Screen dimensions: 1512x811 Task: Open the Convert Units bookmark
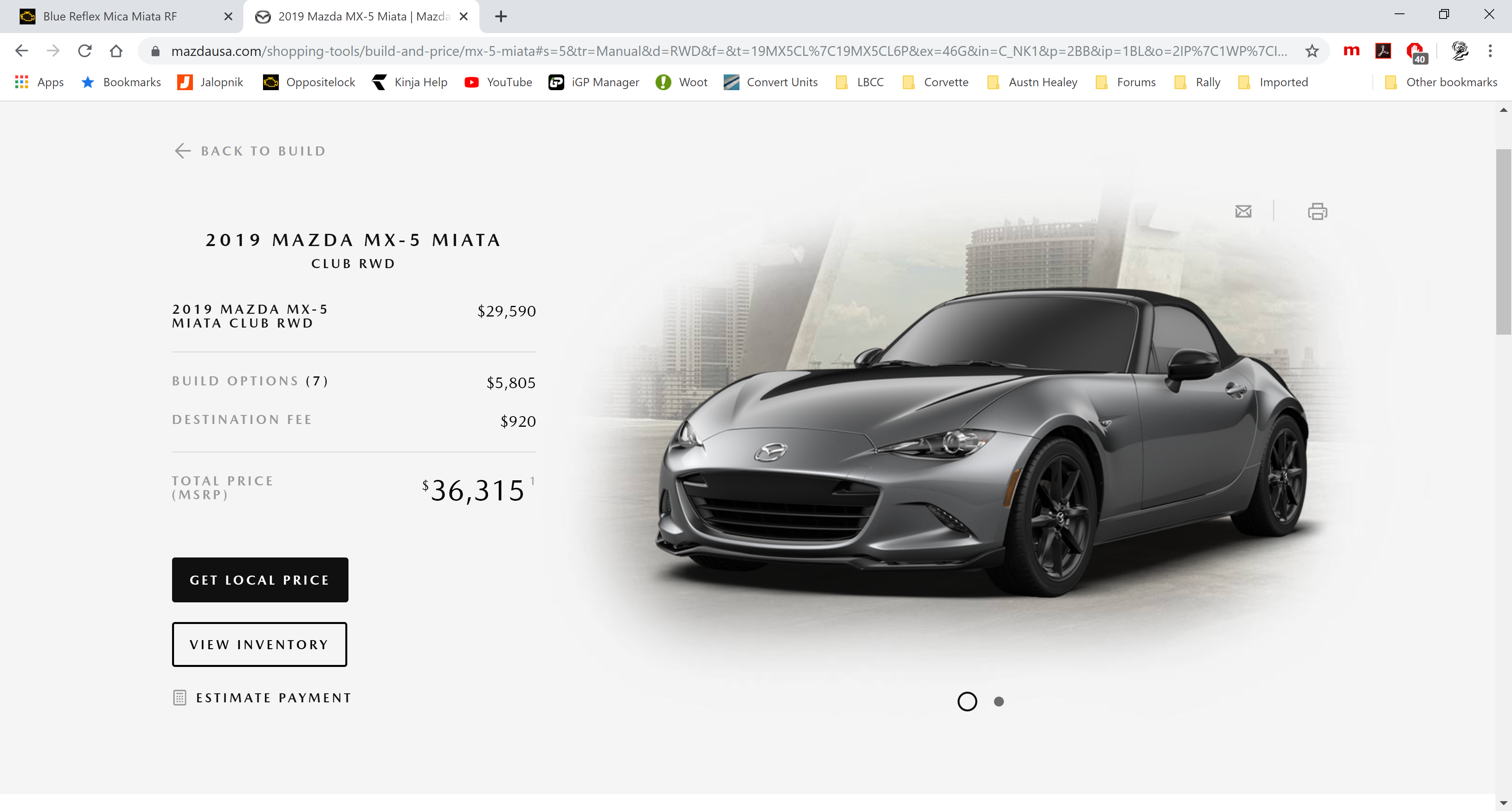[x=771, y=82]
